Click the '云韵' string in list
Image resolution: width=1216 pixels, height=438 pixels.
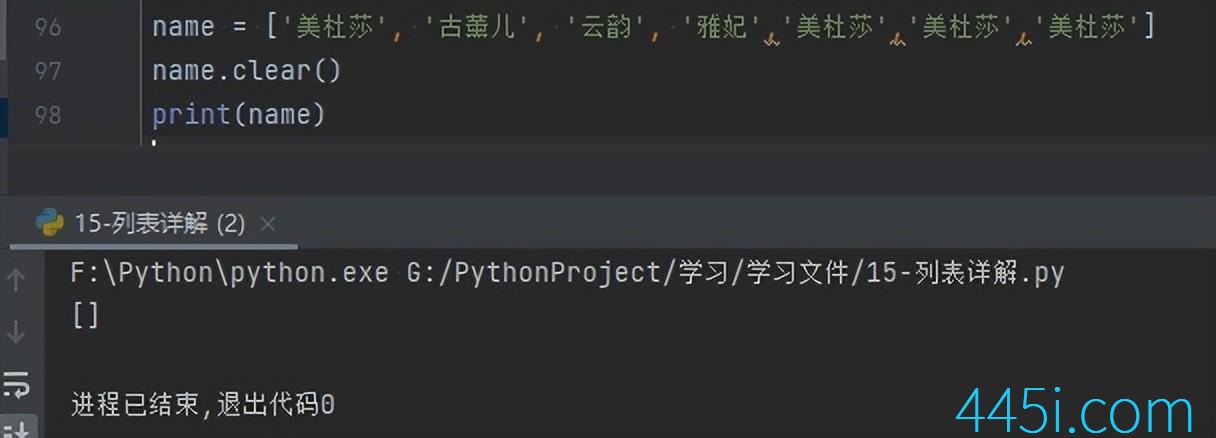click(x=606, y=27)
